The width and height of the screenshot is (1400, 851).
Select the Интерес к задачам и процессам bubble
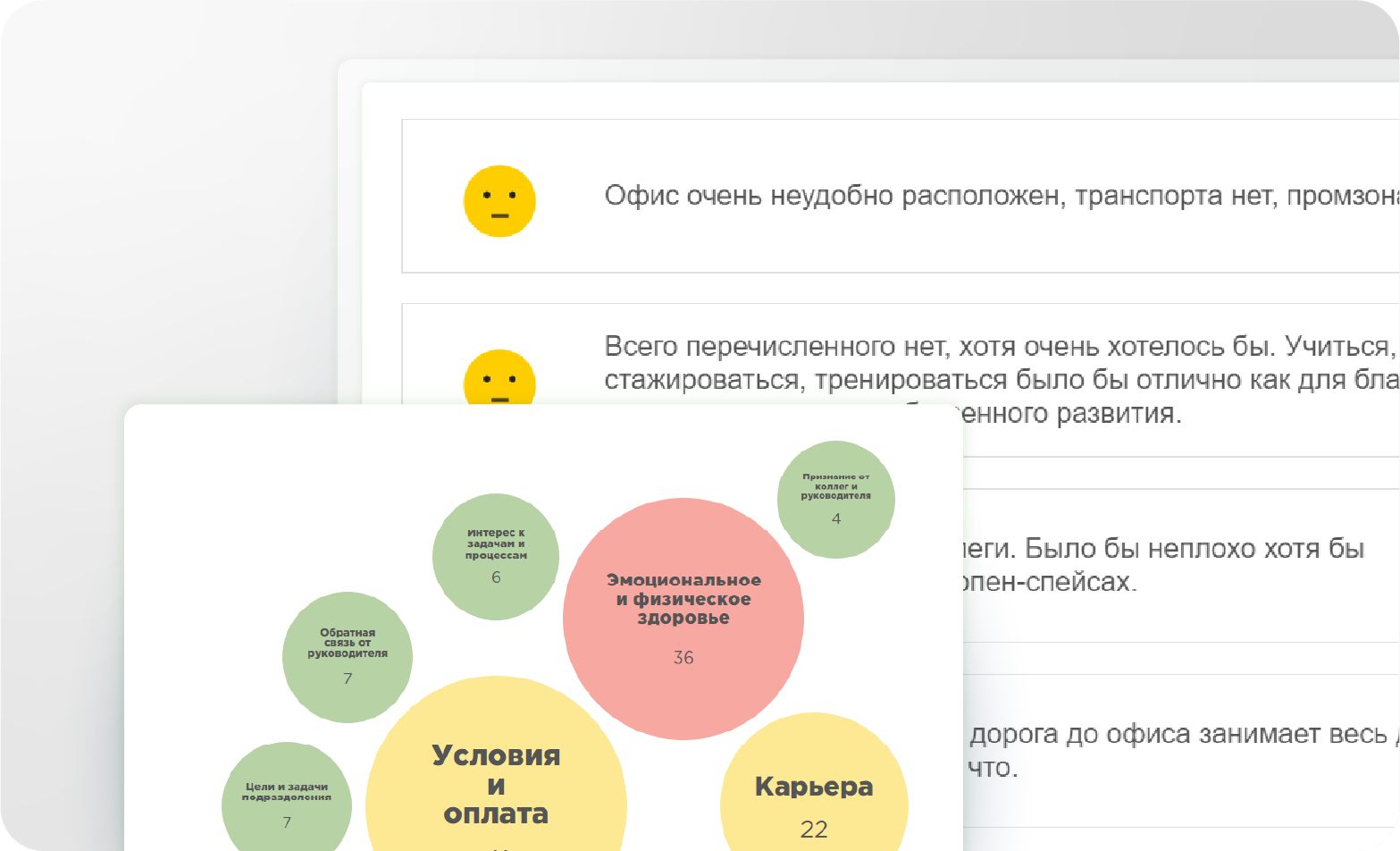click(x=495, y=554)
